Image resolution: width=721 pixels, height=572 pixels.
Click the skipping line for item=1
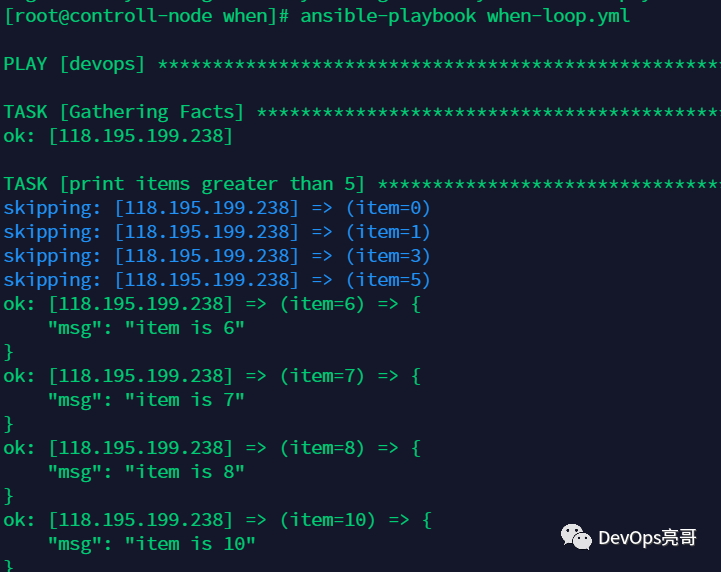(x=216, y=232)
